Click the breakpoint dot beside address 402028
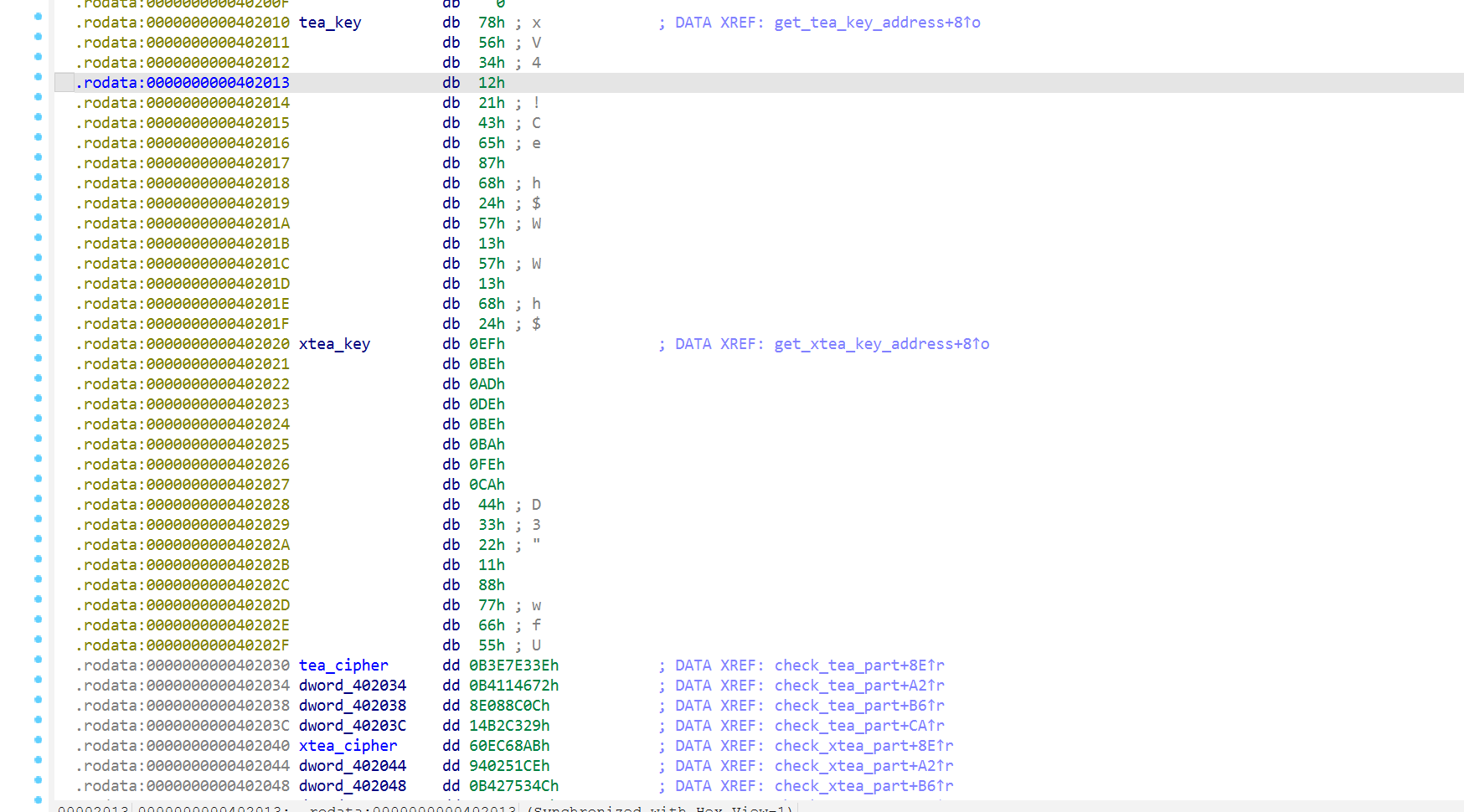1464x812 pixels. point(38,498)
